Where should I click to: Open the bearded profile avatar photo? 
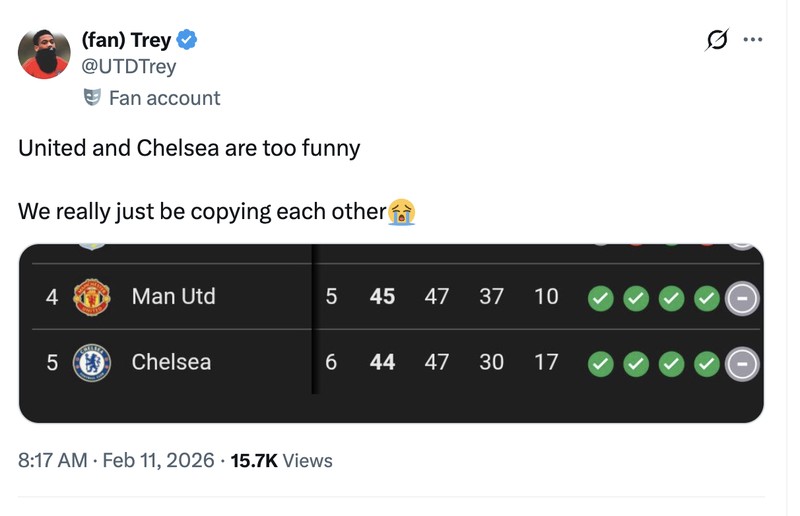[44, 54]
